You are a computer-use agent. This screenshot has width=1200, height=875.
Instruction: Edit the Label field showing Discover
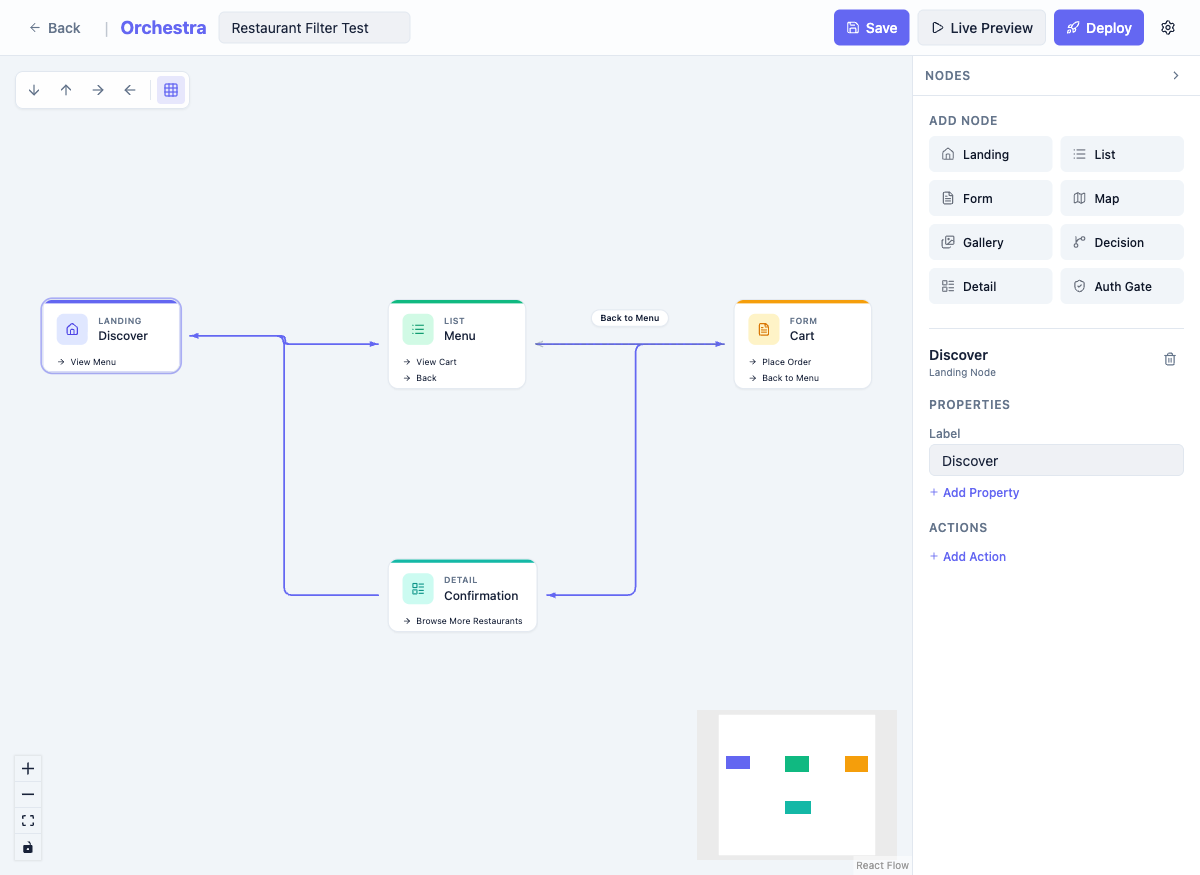click(x=1055, y=460)
